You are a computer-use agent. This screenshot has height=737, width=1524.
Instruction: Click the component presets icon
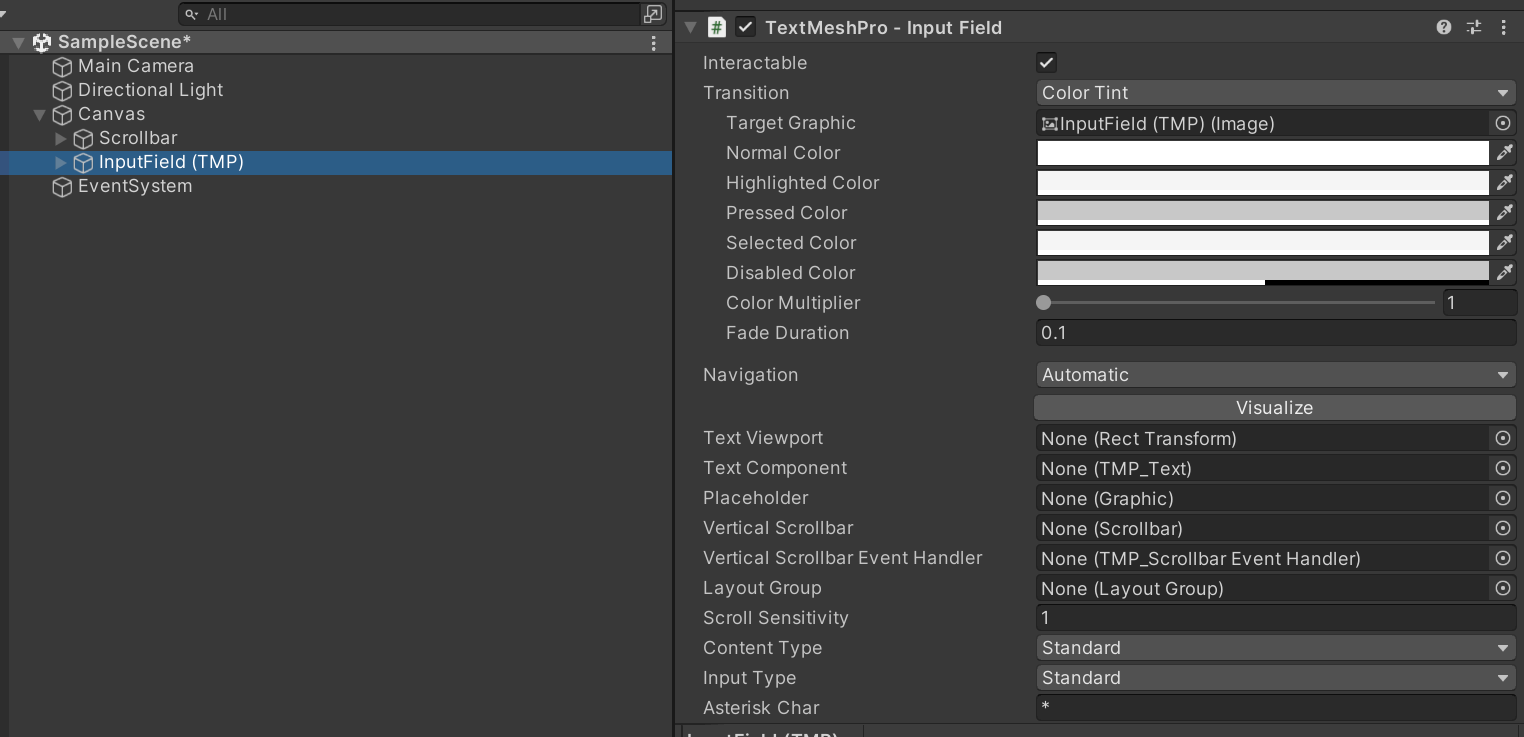1473,27
